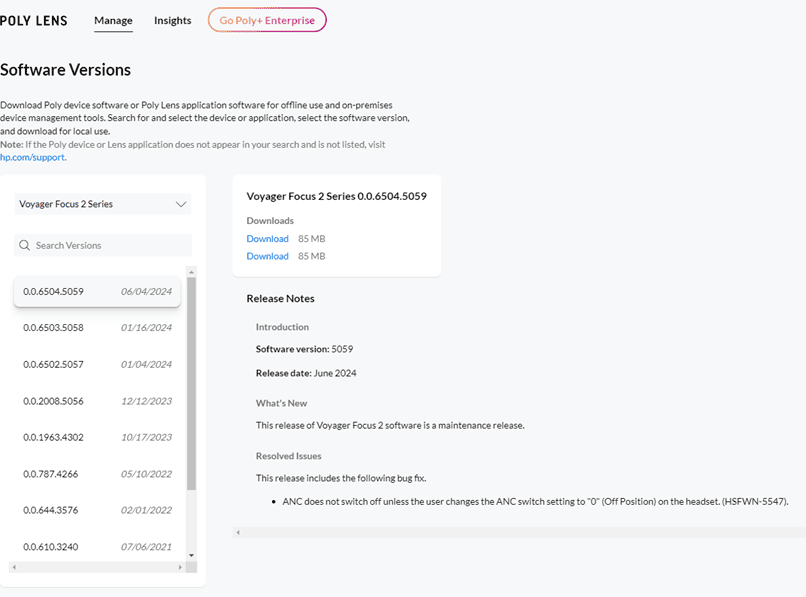Select version 0.0.2008.5056

click(x=97, y=401)
